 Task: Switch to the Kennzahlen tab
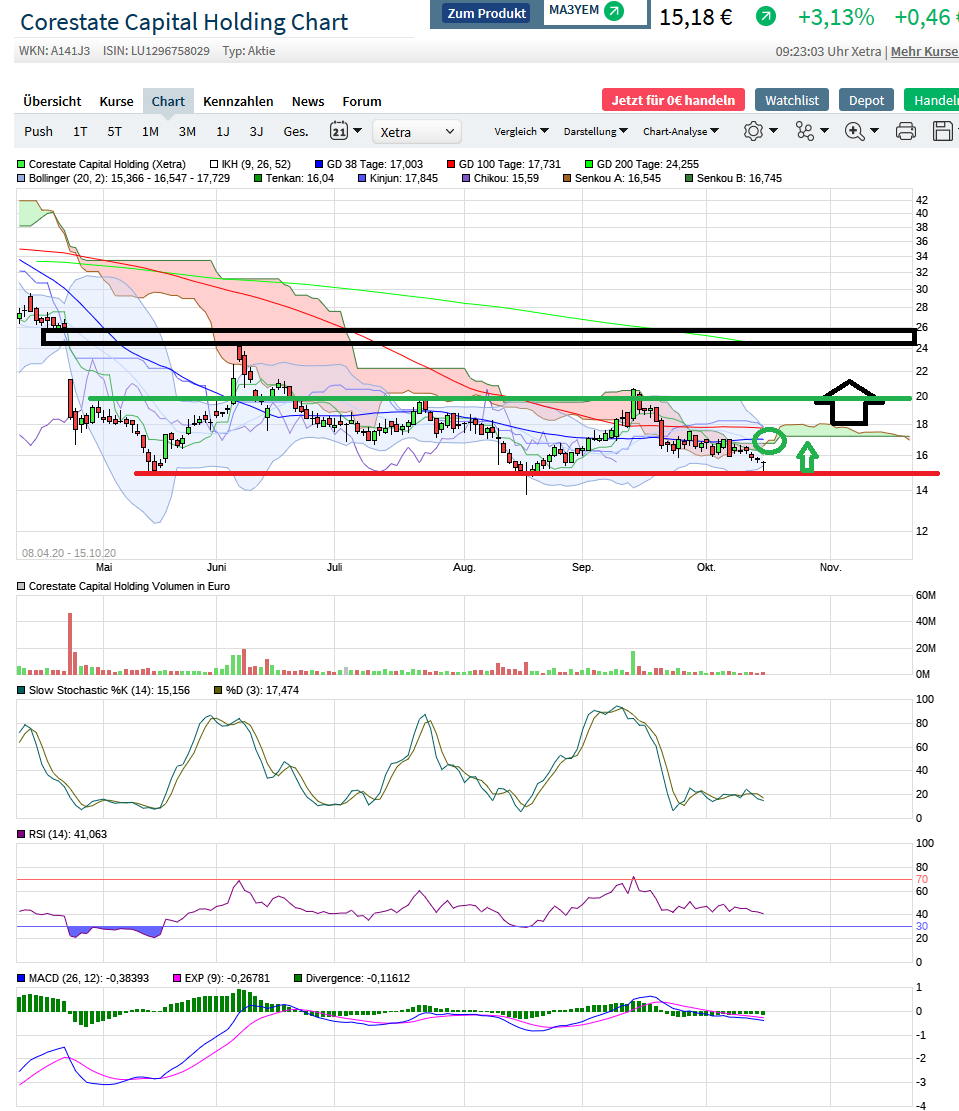tap(238, 101)
